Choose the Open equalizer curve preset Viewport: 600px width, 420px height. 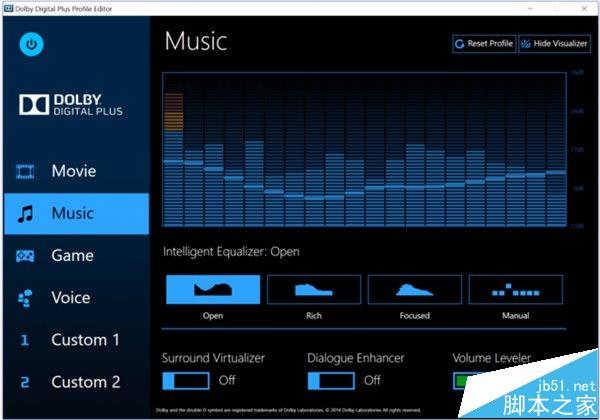(213, 290)
